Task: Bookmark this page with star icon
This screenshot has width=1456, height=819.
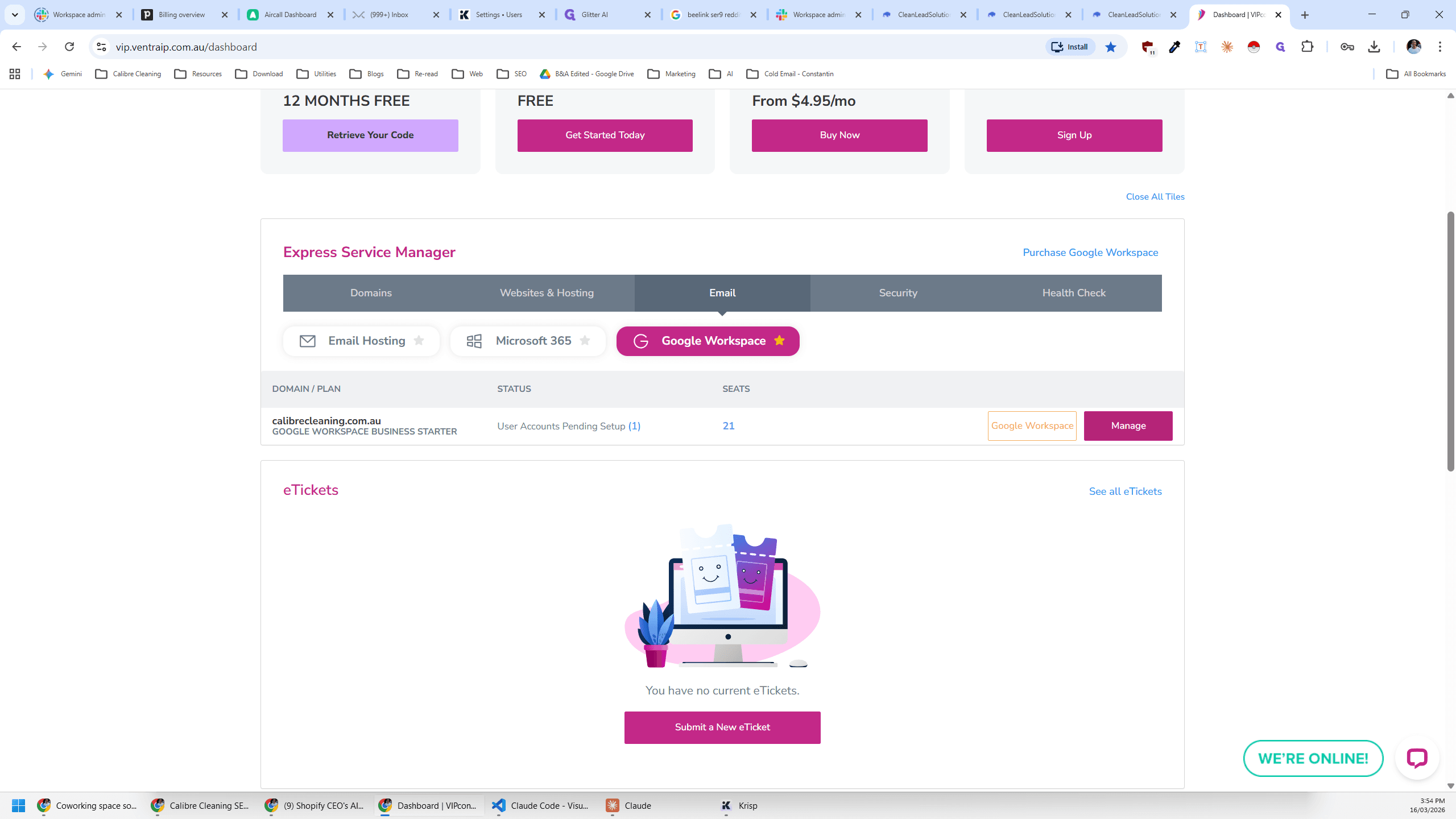Action: (x=1111, y=47)
